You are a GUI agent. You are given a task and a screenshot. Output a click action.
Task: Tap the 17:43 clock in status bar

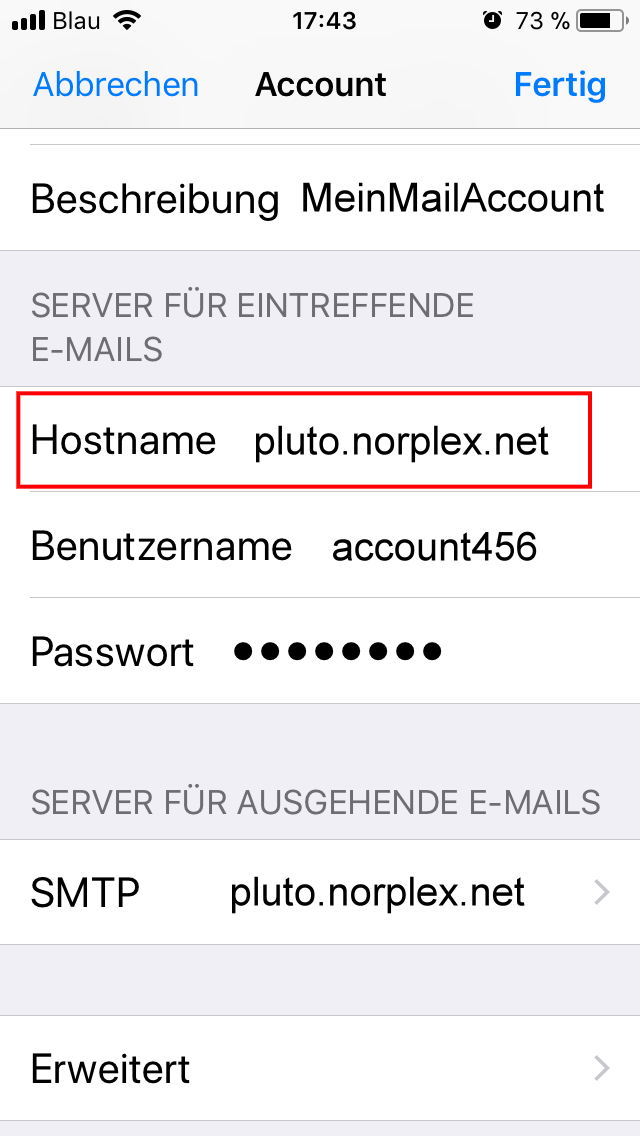(x=324, y=21)
